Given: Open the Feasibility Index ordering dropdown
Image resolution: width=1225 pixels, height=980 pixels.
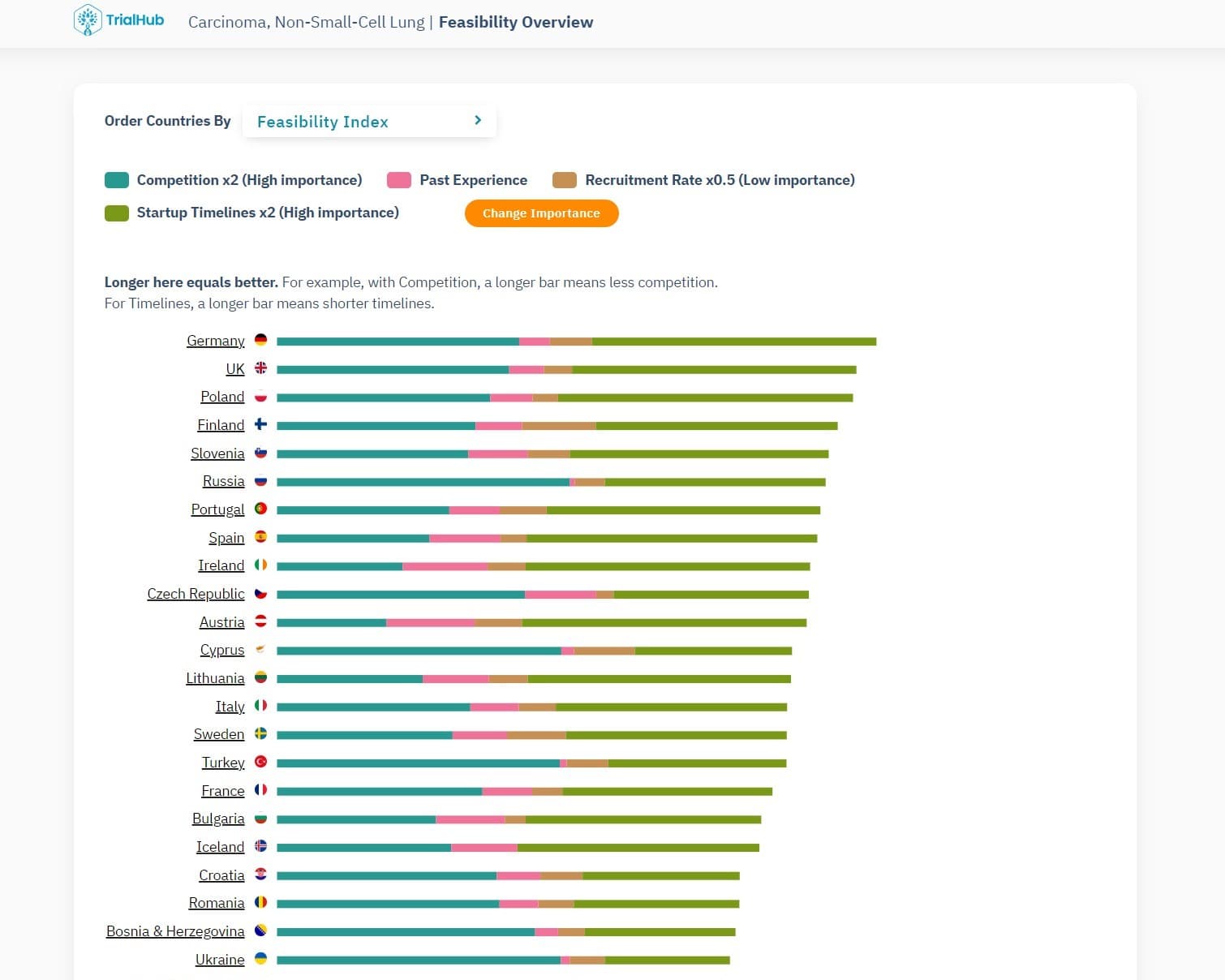Looking at the screenshot, I should tap(369, 122).
